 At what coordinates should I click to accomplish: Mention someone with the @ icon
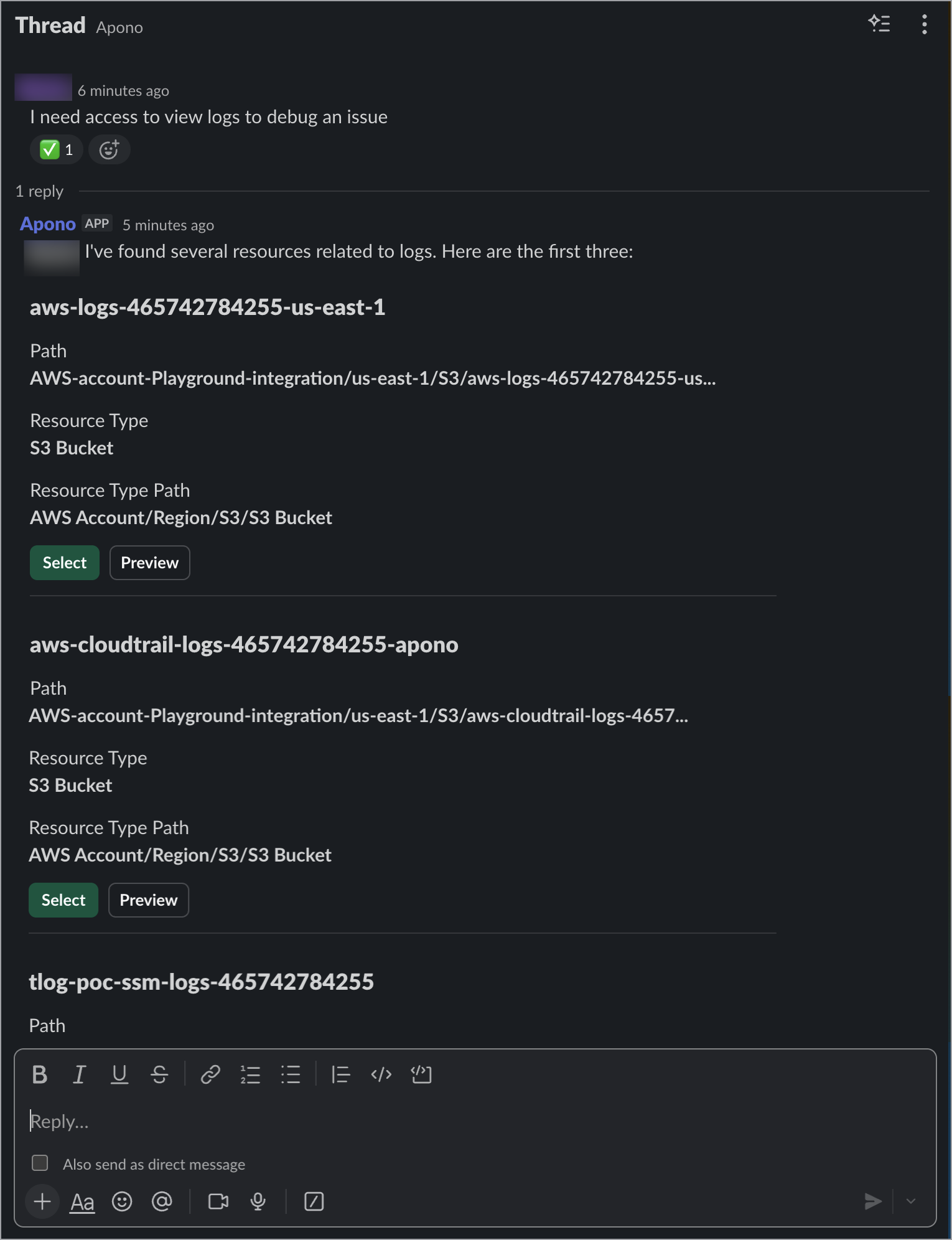(x=162, y=1201)
